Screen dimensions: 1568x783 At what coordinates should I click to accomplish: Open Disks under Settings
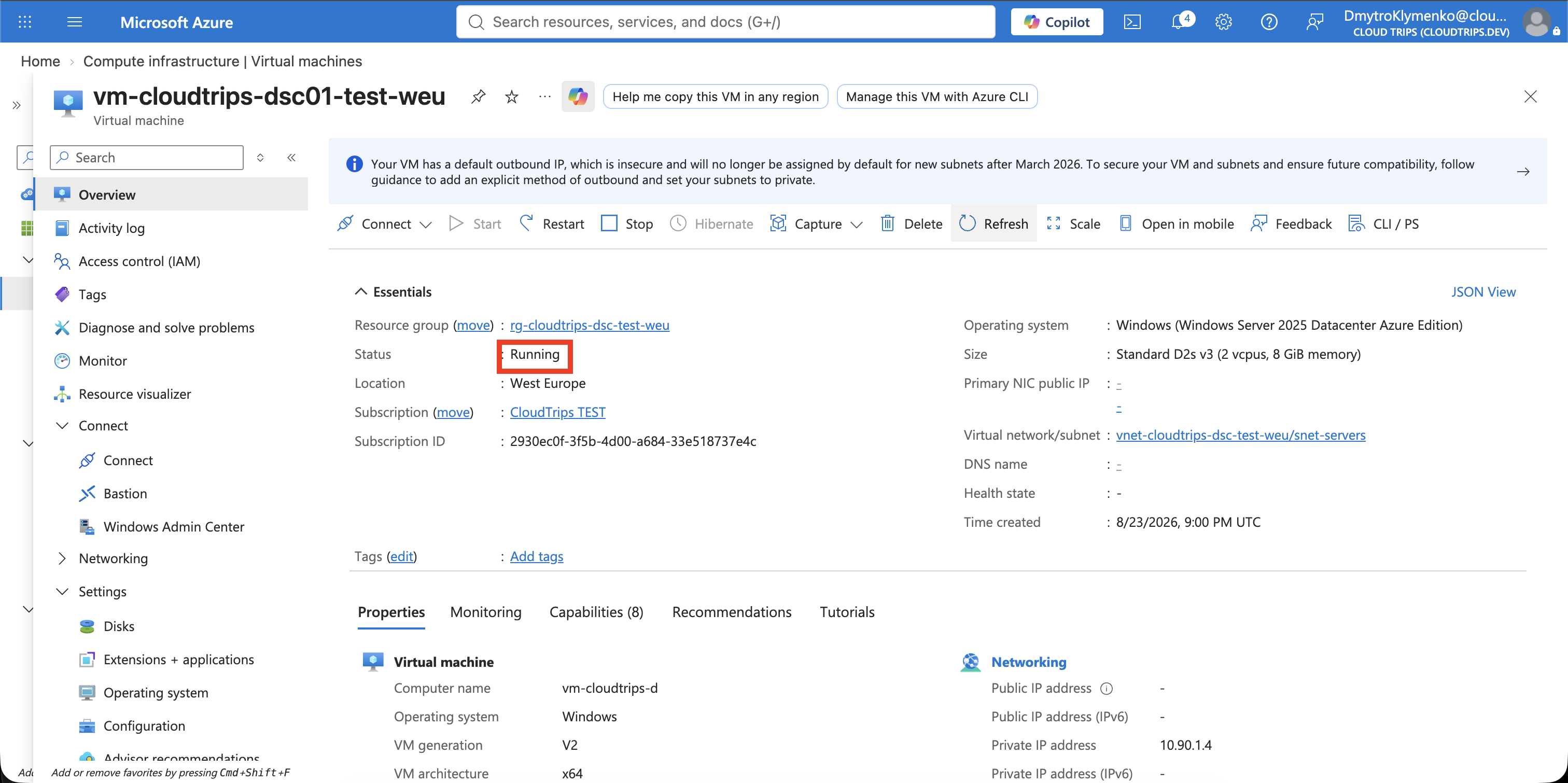click(x=119, y=626)
